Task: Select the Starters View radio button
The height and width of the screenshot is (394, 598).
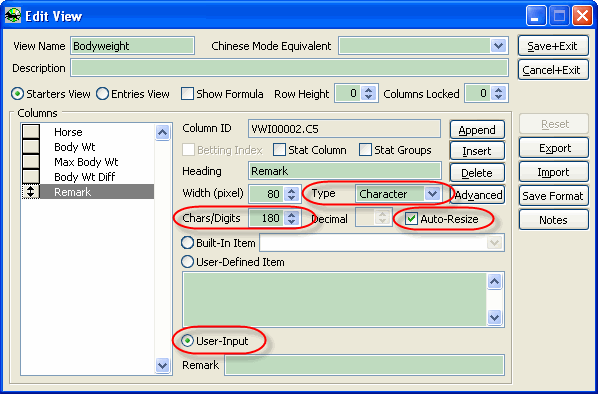Action: (x=17, y=94)
